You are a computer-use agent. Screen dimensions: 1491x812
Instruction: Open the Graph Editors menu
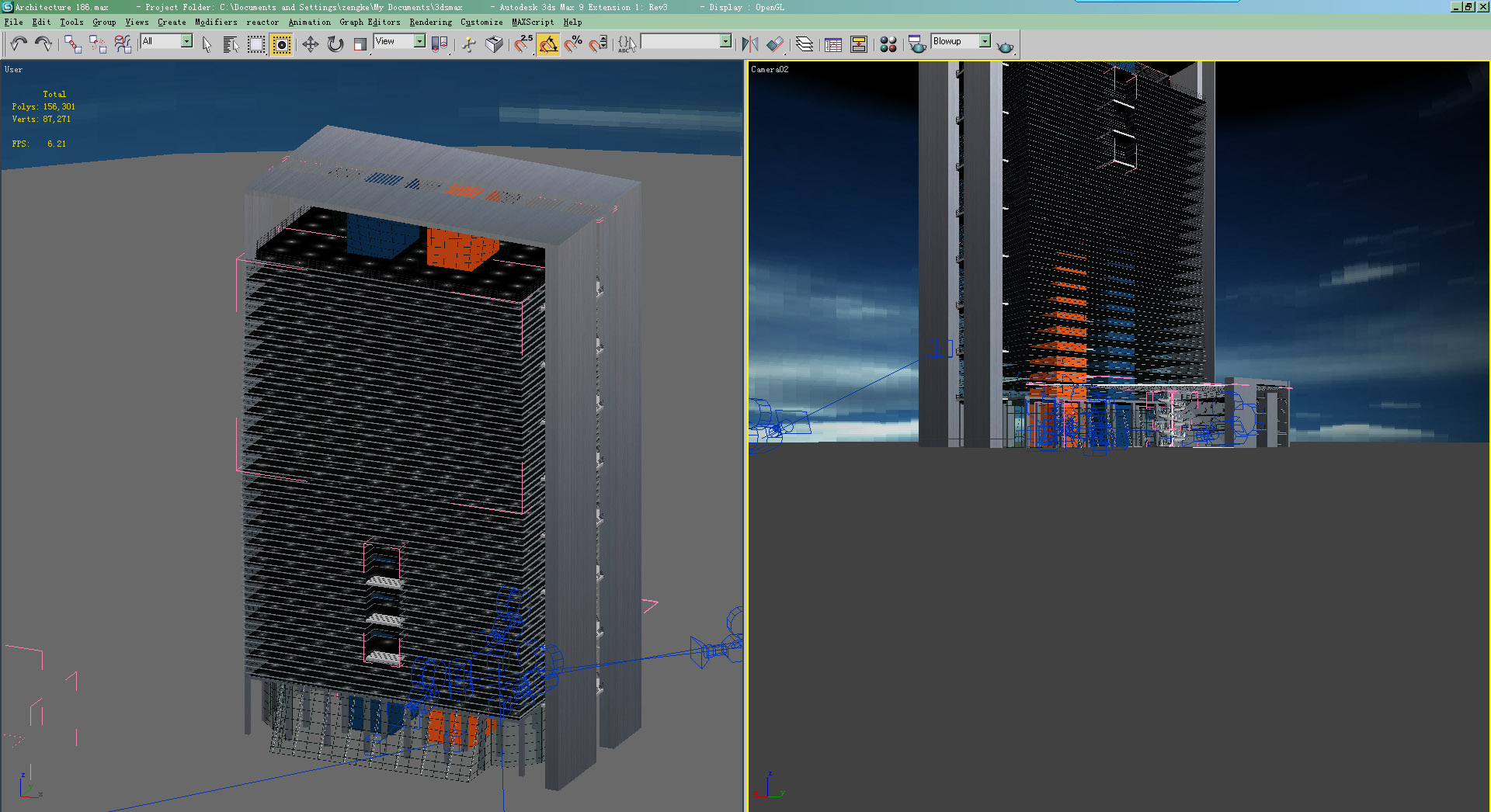click(370, 22)
